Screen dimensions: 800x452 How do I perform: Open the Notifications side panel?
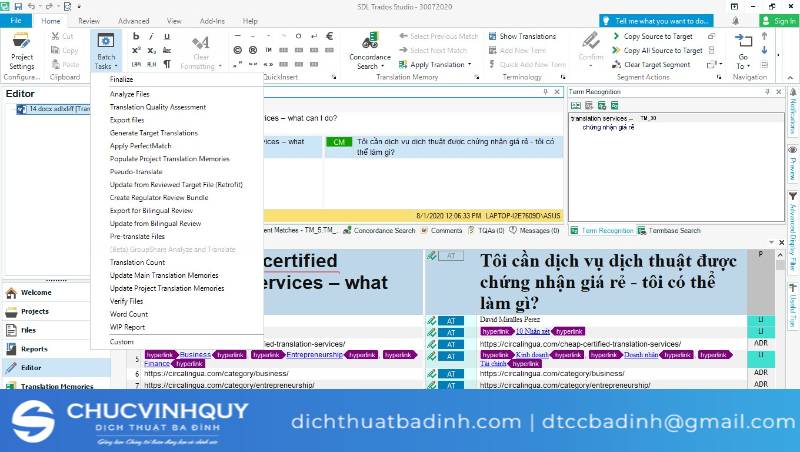point(793,111)
